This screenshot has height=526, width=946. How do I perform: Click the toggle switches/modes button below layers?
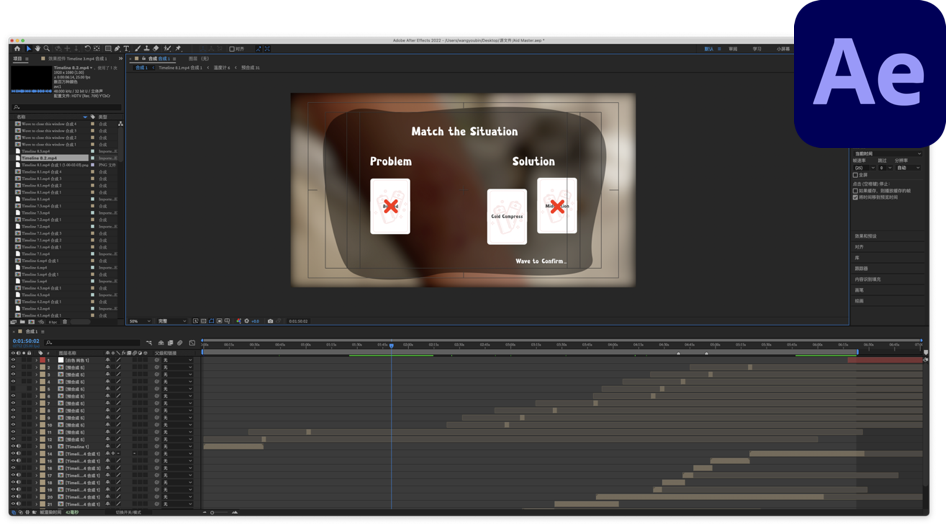point(129,512)
